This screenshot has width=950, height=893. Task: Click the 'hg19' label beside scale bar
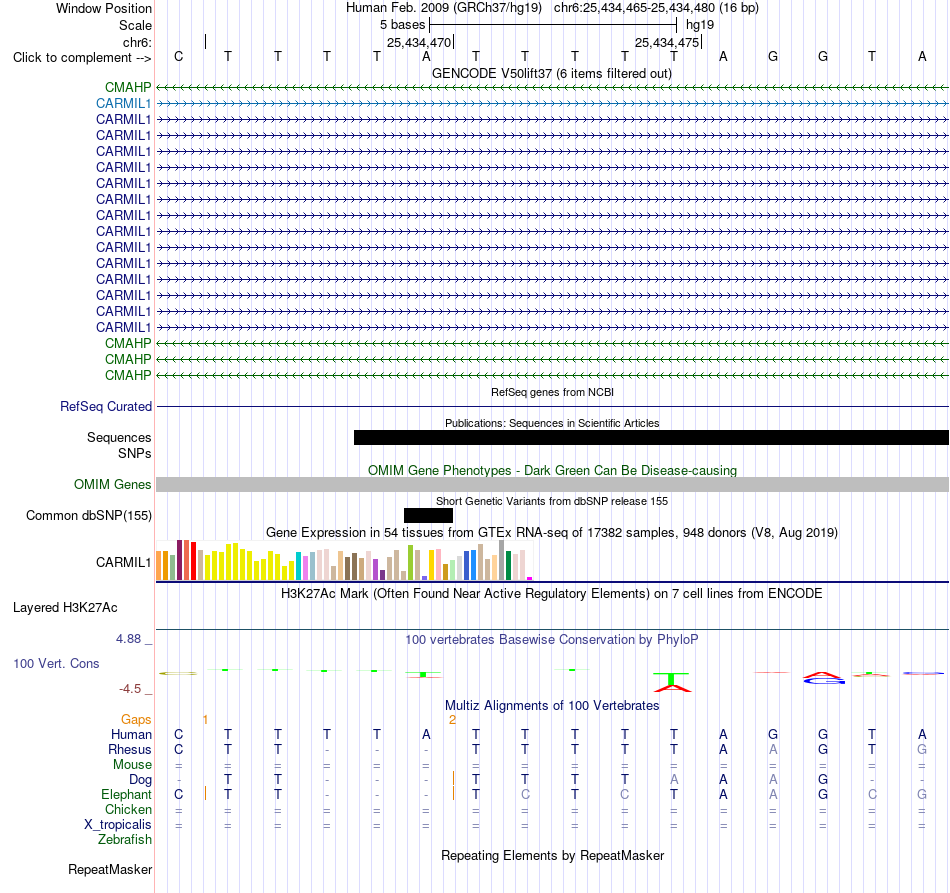700,25
